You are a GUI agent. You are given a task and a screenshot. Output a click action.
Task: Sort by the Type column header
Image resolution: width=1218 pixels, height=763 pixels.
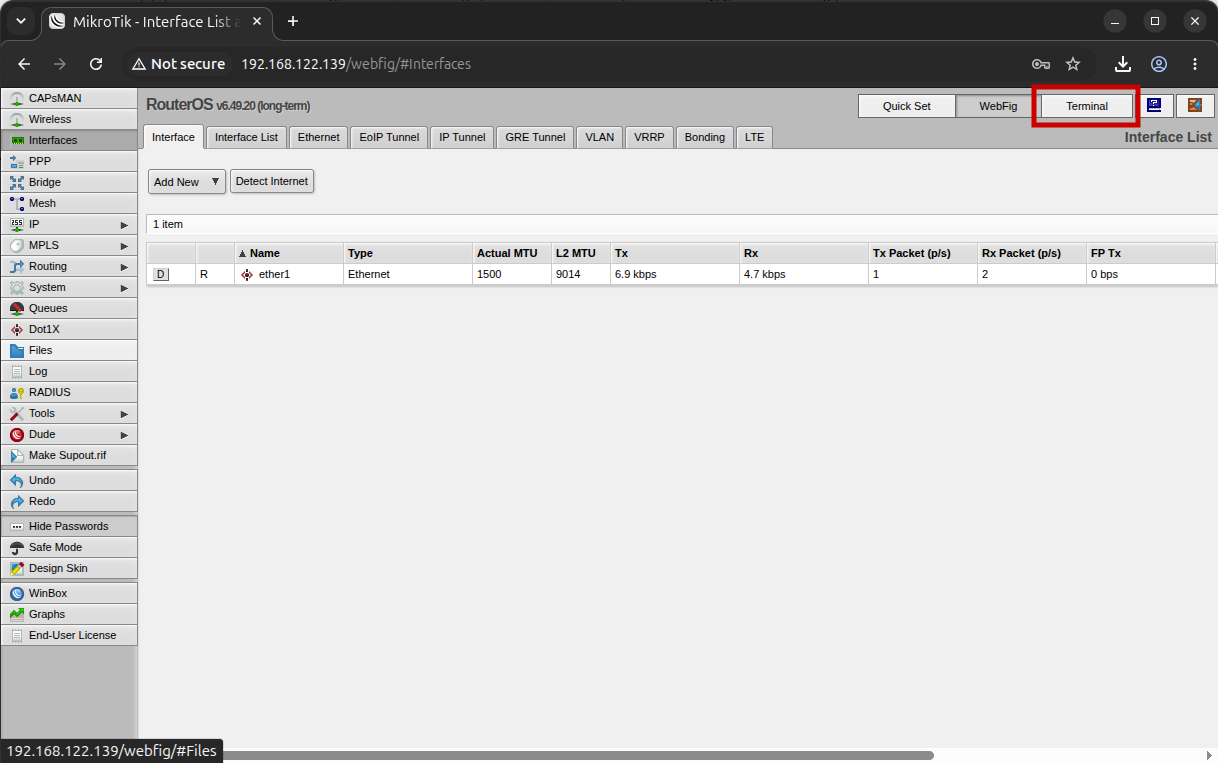(x=408, y=253)
